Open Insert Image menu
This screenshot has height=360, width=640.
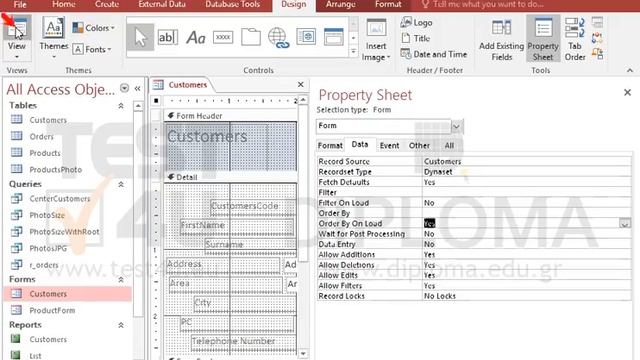[x=376, y=40]
